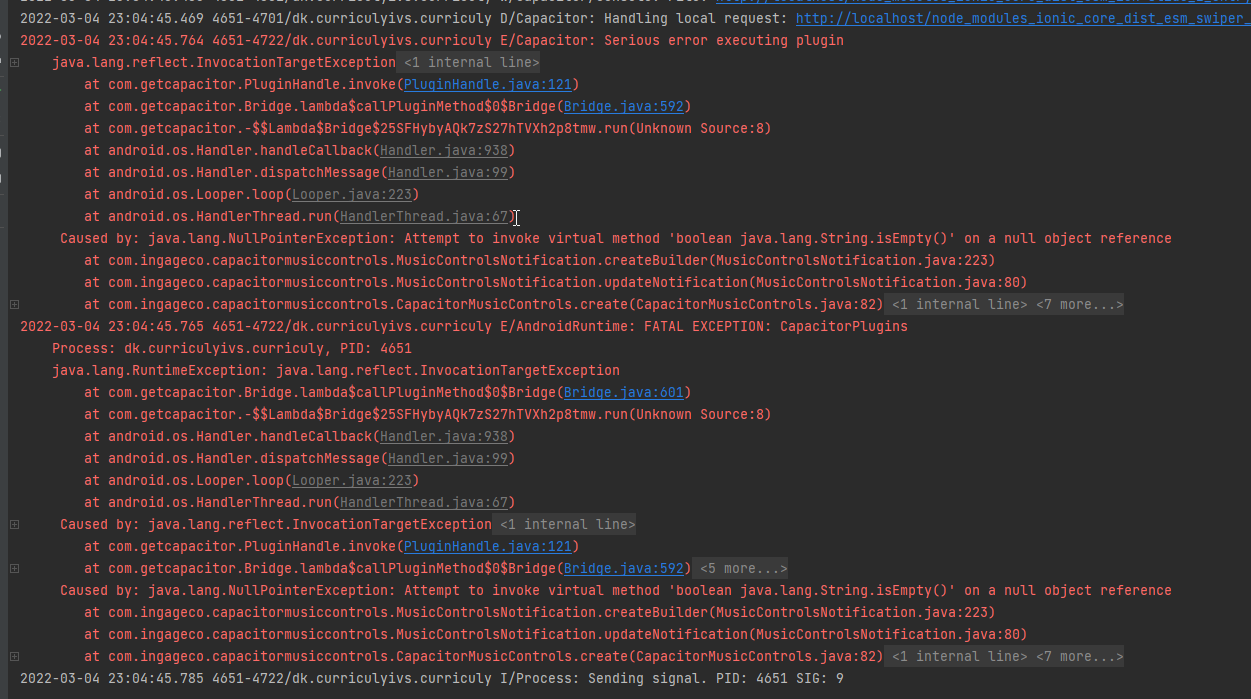Image resolution: width=1251 pixels, height=699 pixels.
Task: Jump to Bridge.java:601 source link
Action: [x=623, y=392]
